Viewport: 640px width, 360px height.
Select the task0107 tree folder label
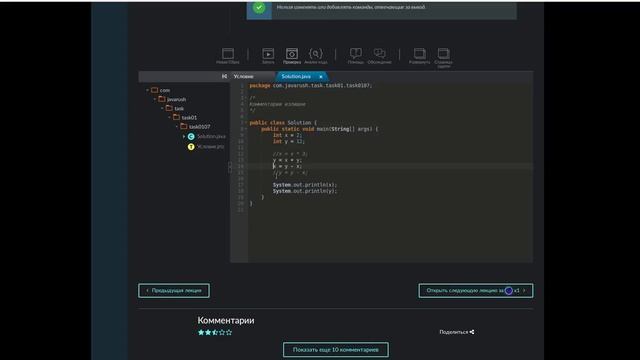(x=200, y=127)
